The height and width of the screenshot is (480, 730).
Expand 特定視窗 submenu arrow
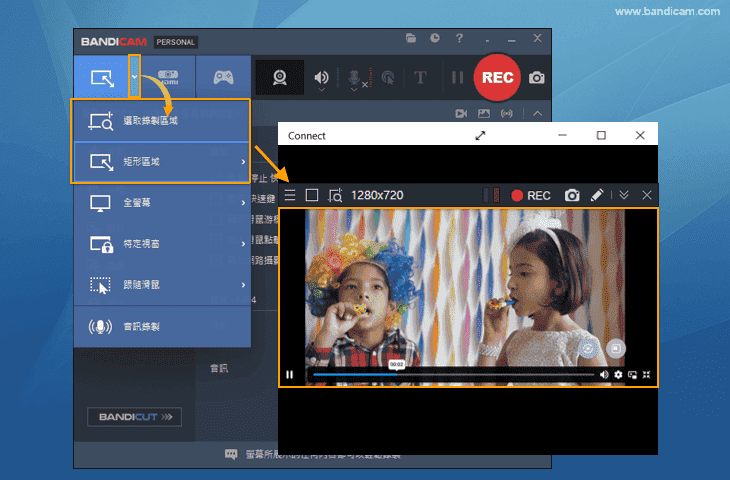coord(243,244)
